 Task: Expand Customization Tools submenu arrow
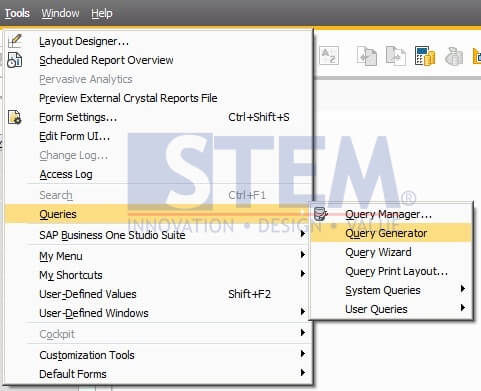coord(302,354)
